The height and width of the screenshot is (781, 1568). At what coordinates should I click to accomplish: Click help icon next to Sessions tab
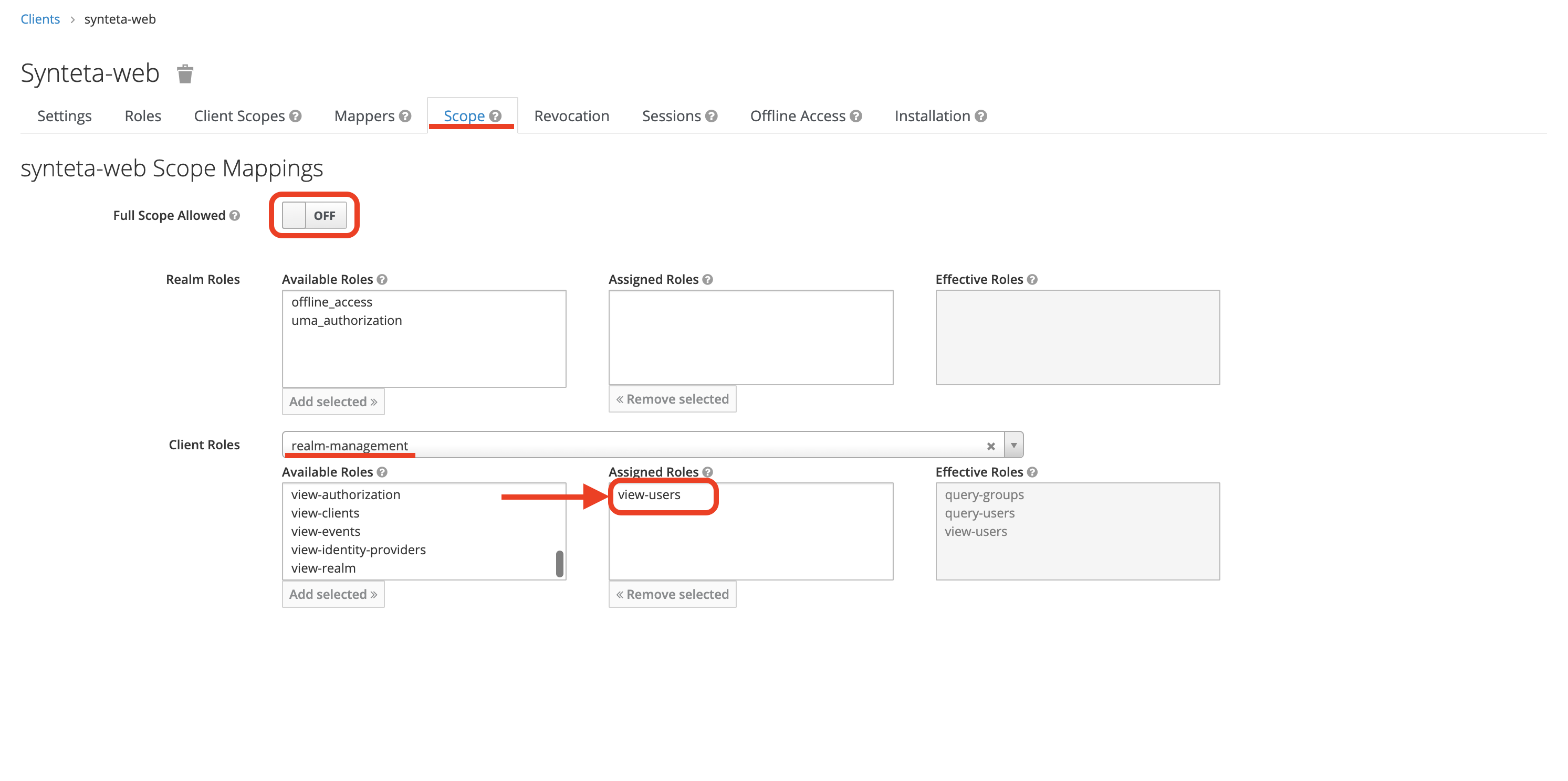click(712, 115)
